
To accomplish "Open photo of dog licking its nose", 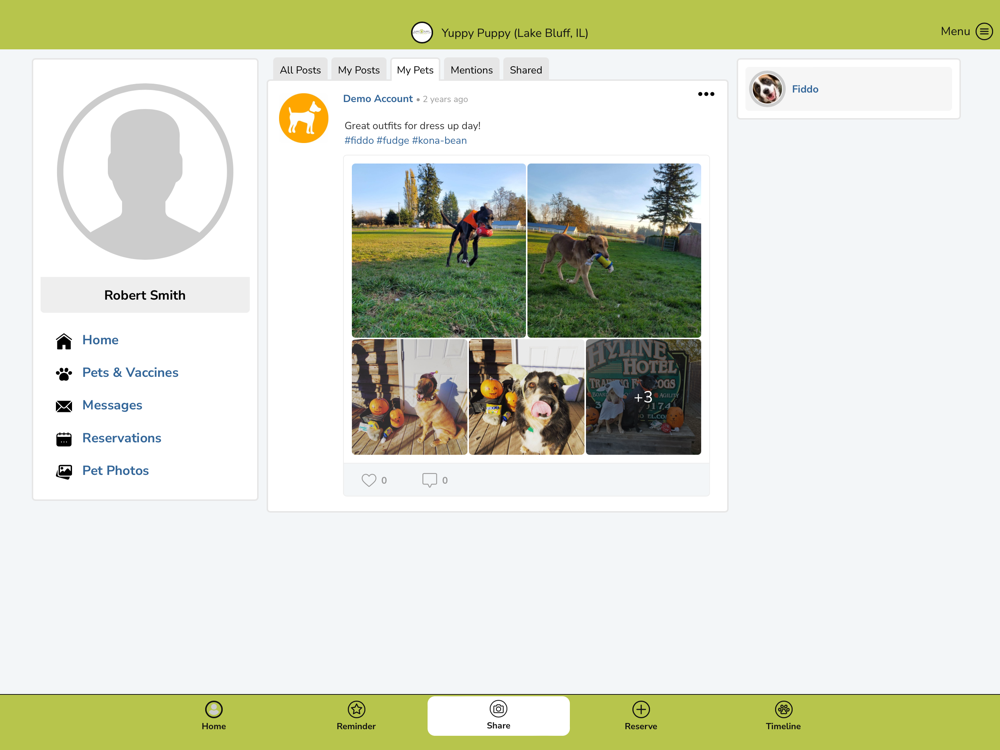I will tap(526, 397).
